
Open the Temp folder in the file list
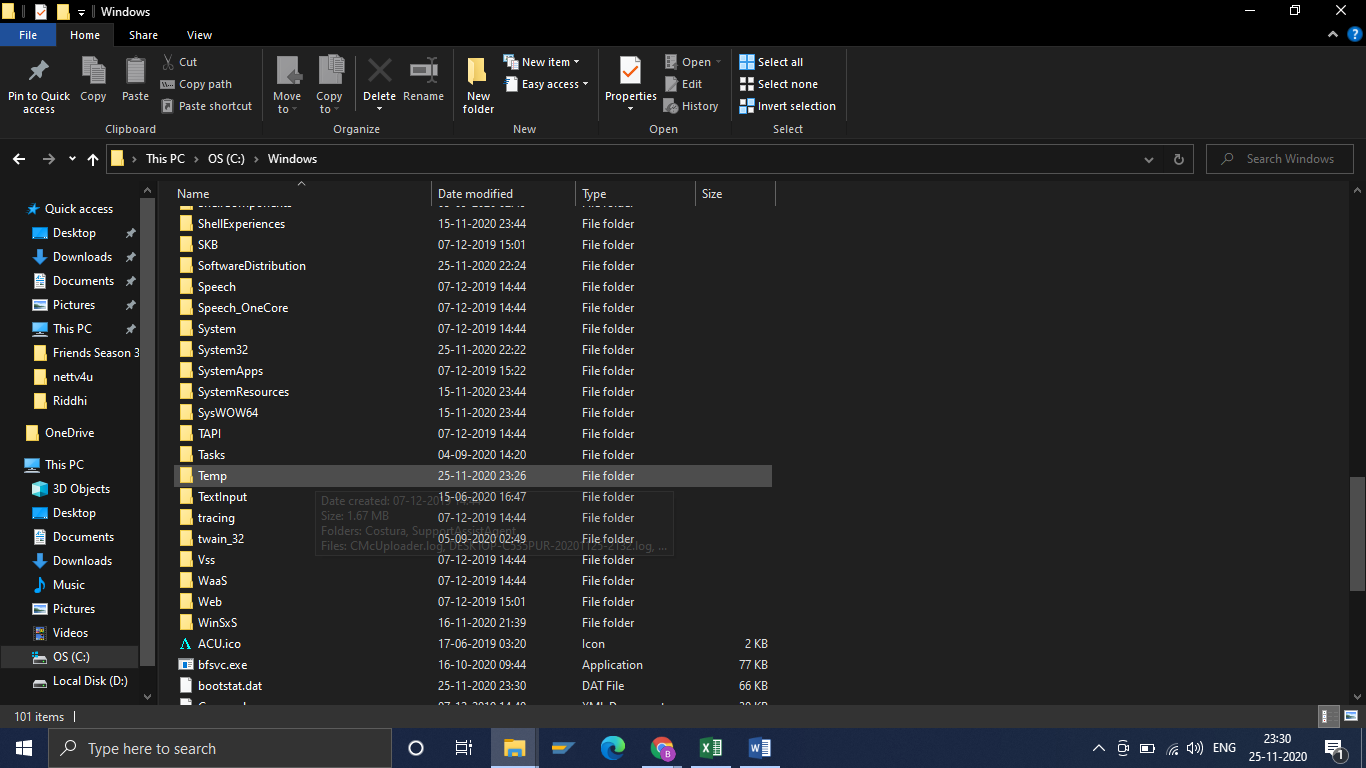(213, 475)
